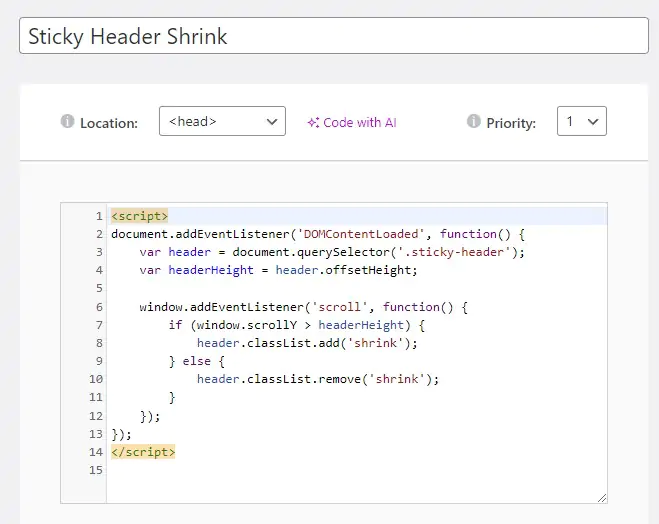Click the Priority label text
The height and width of the screenshot is (524, 659).
click(x=511, y=123)
